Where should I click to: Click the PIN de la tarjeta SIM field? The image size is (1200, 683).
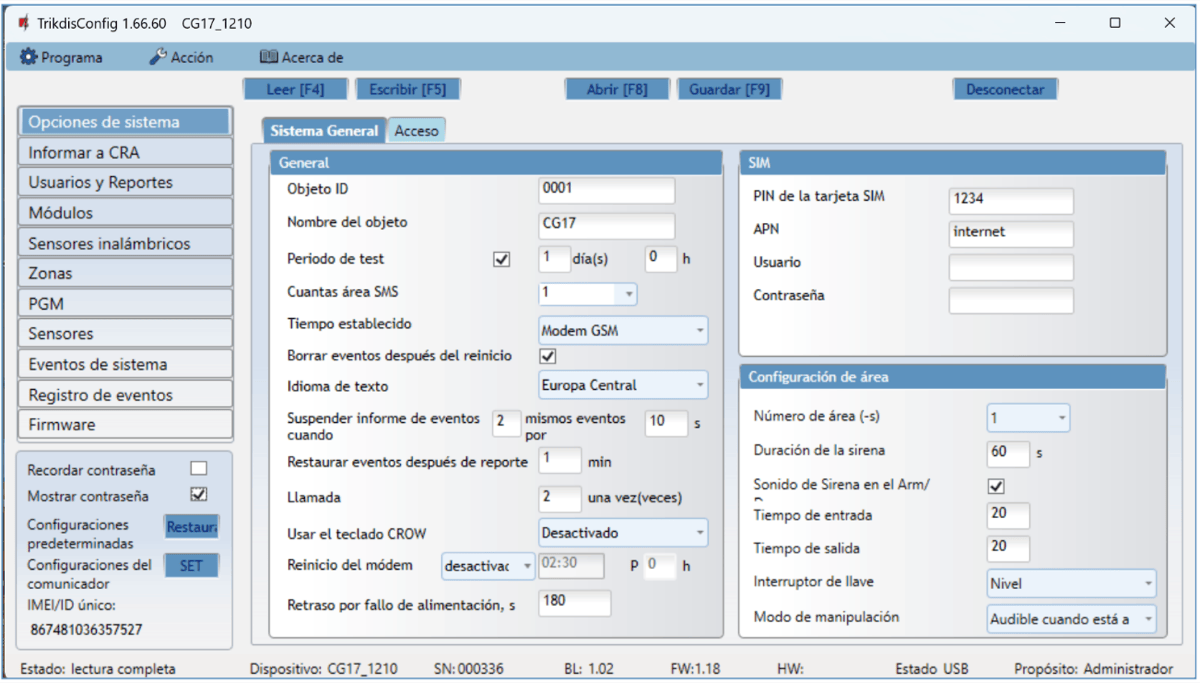[1010, 200]
